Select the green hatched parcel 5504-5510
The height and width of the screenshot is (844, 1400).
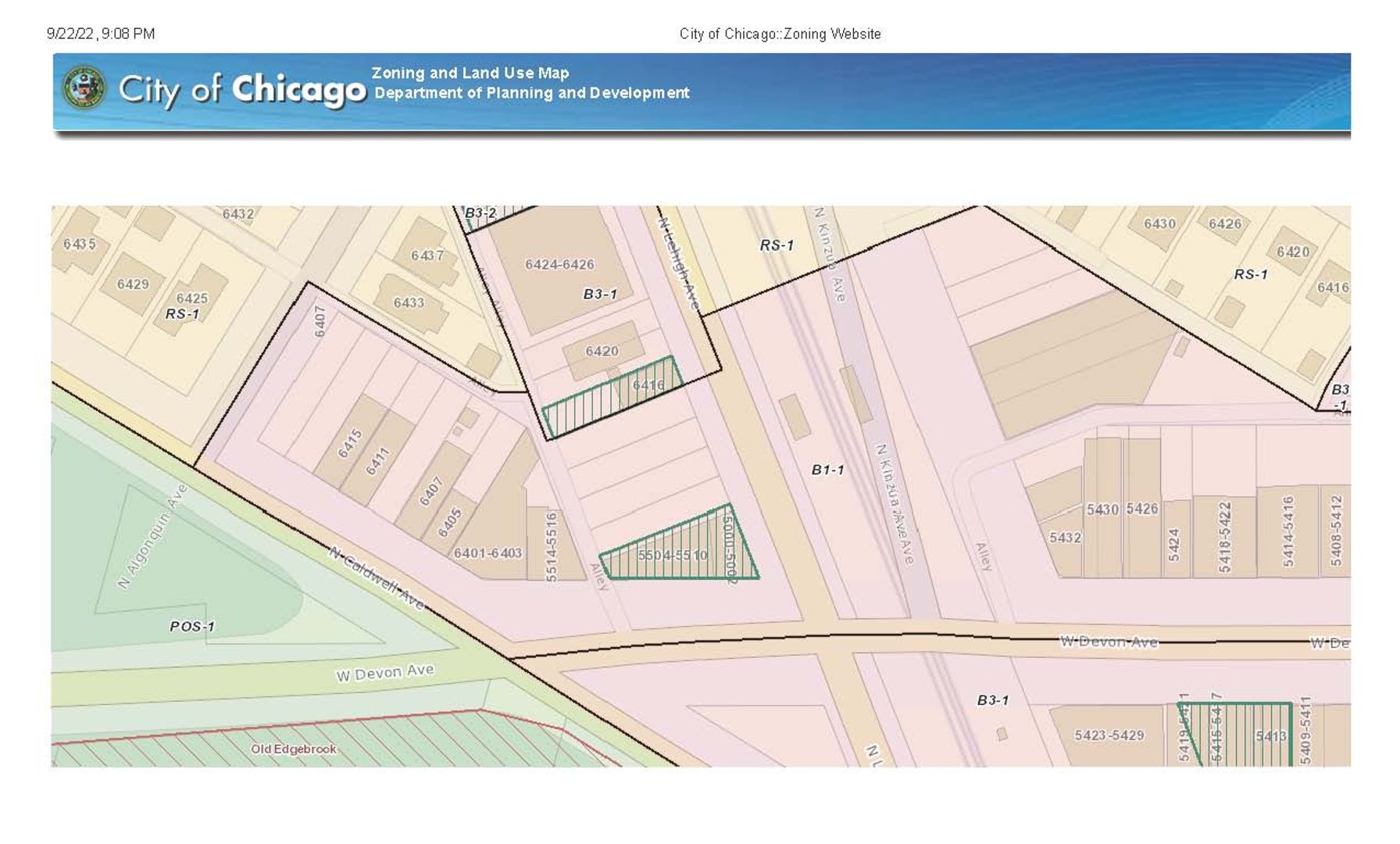click(x=672, y=555)
